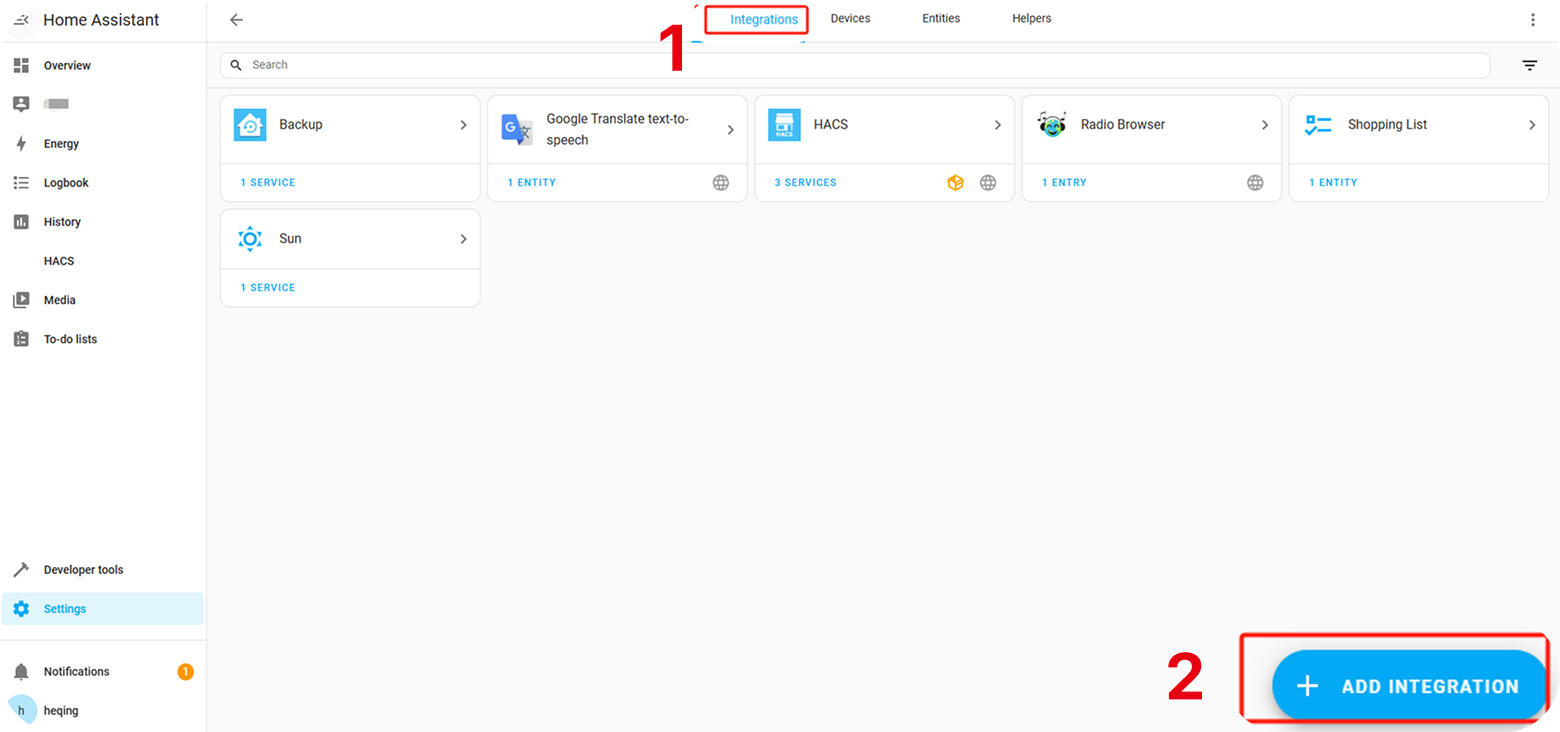Open the 1 ENTITY link under Google Translate

(x=531, y=183)
